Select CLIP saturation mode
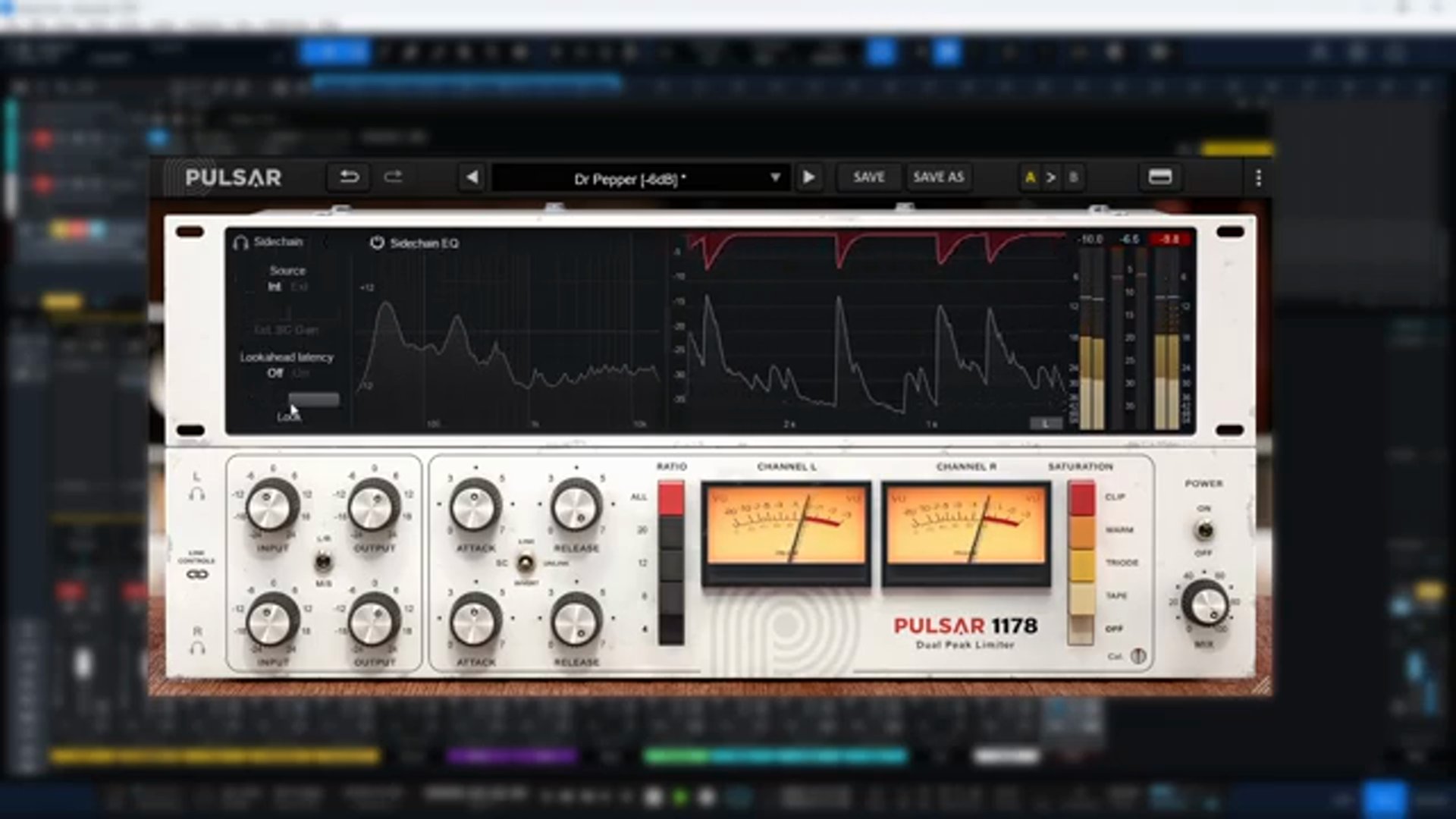1456x819 pixels. tap(1081, 498)
